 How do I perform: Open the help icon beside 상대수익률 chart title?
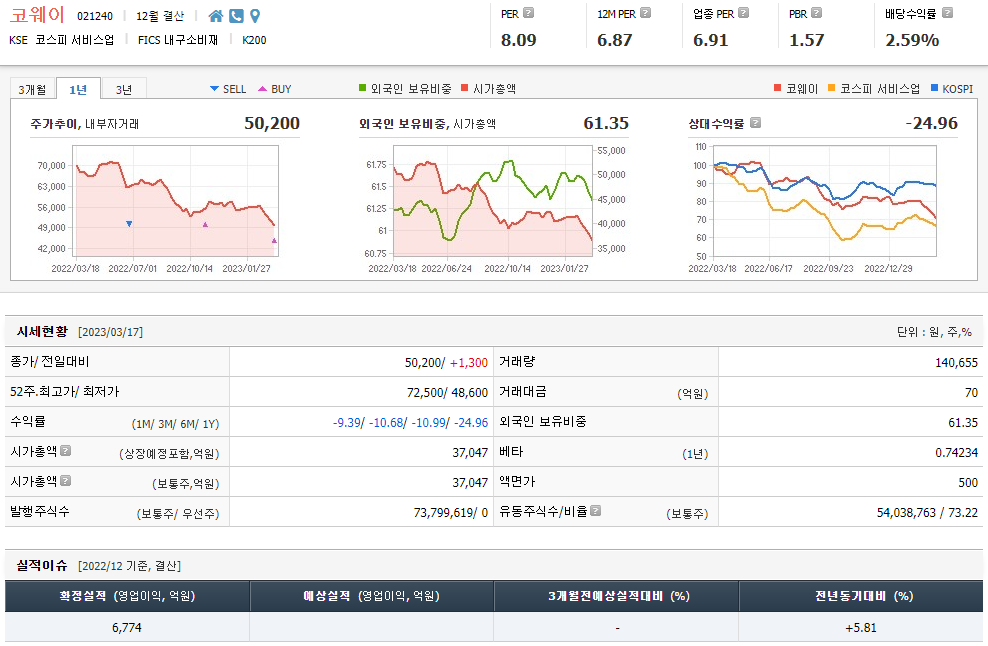[x=755, y=123]
